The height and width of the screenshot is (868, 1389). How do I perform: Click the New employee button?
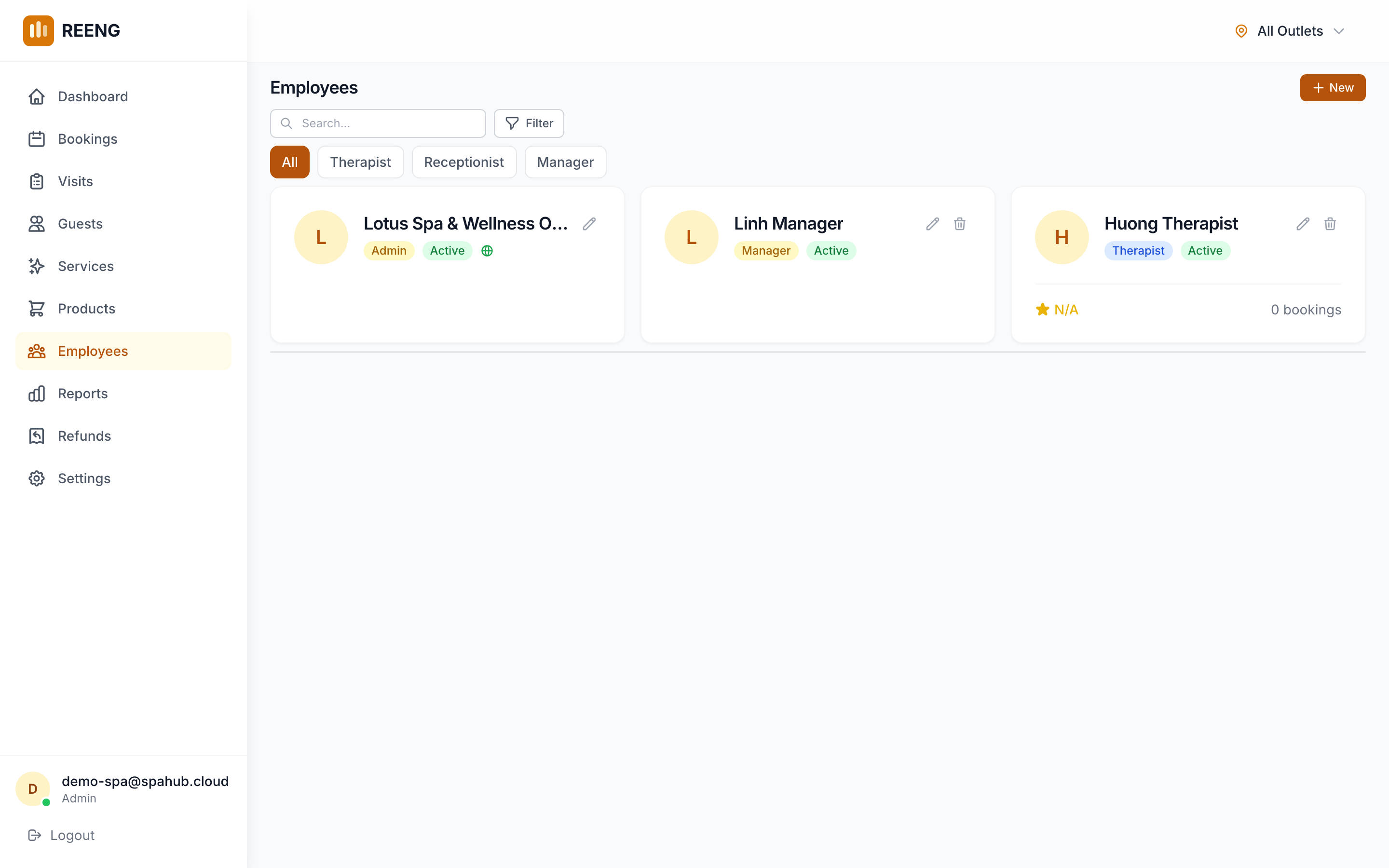pyautogui.click(x=1332, y=88)
